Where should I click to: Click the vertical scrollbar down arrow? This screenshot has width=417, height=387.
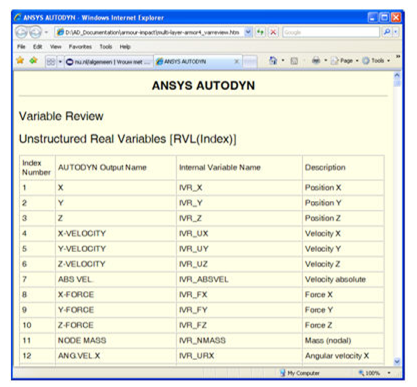coord(397,361)
